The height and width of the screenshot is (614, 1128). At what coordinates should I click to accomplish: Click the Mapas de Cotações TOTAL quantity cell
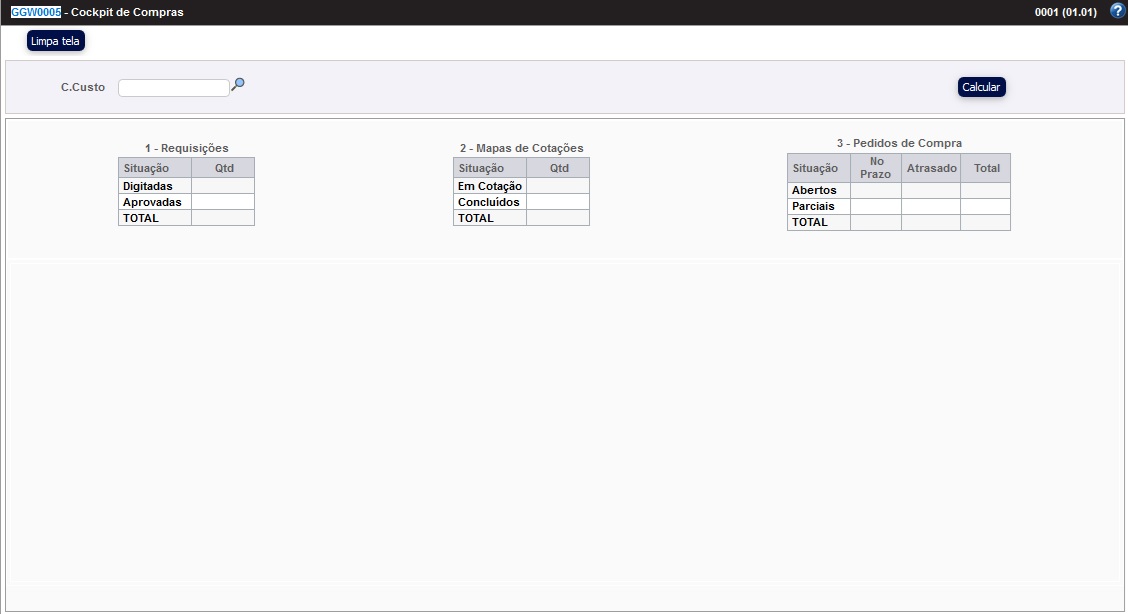tap(557, 218)
